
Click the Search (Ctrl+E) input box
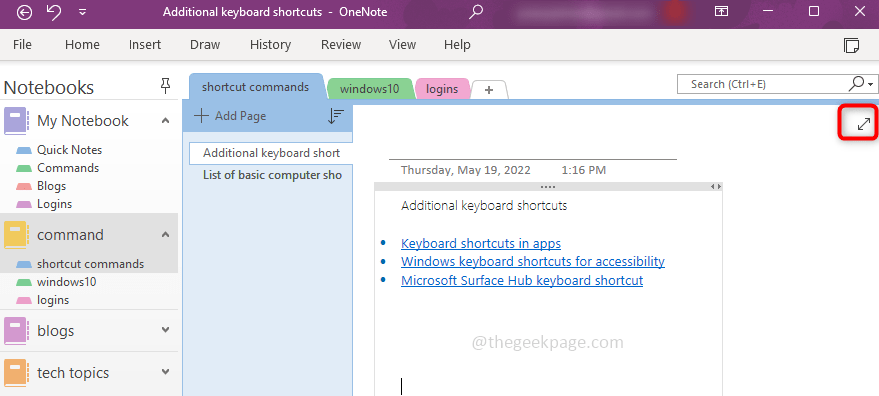(x=762, y=84)
